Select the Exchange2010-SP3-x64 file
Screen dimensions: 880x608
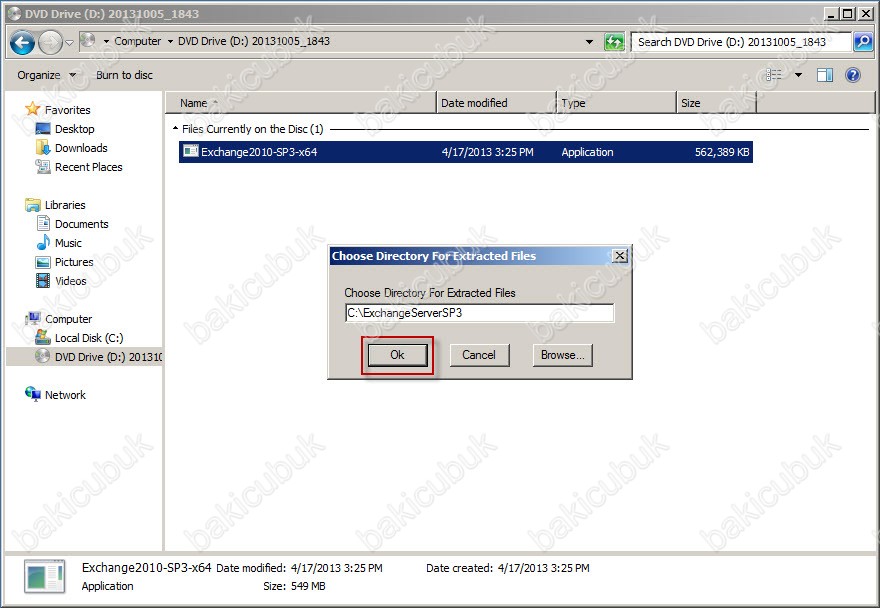[x=465, y=152]
